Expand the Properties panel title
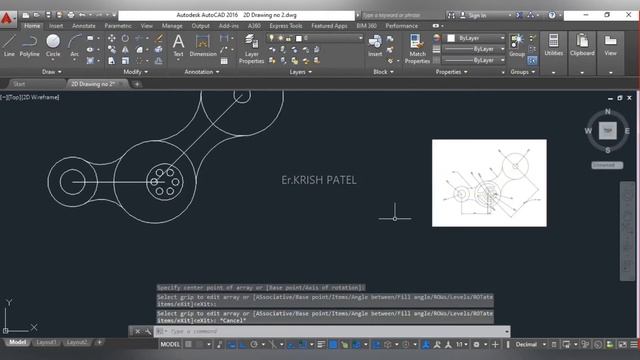The width and height of the screenshot is (640, 360). (451, 72)
